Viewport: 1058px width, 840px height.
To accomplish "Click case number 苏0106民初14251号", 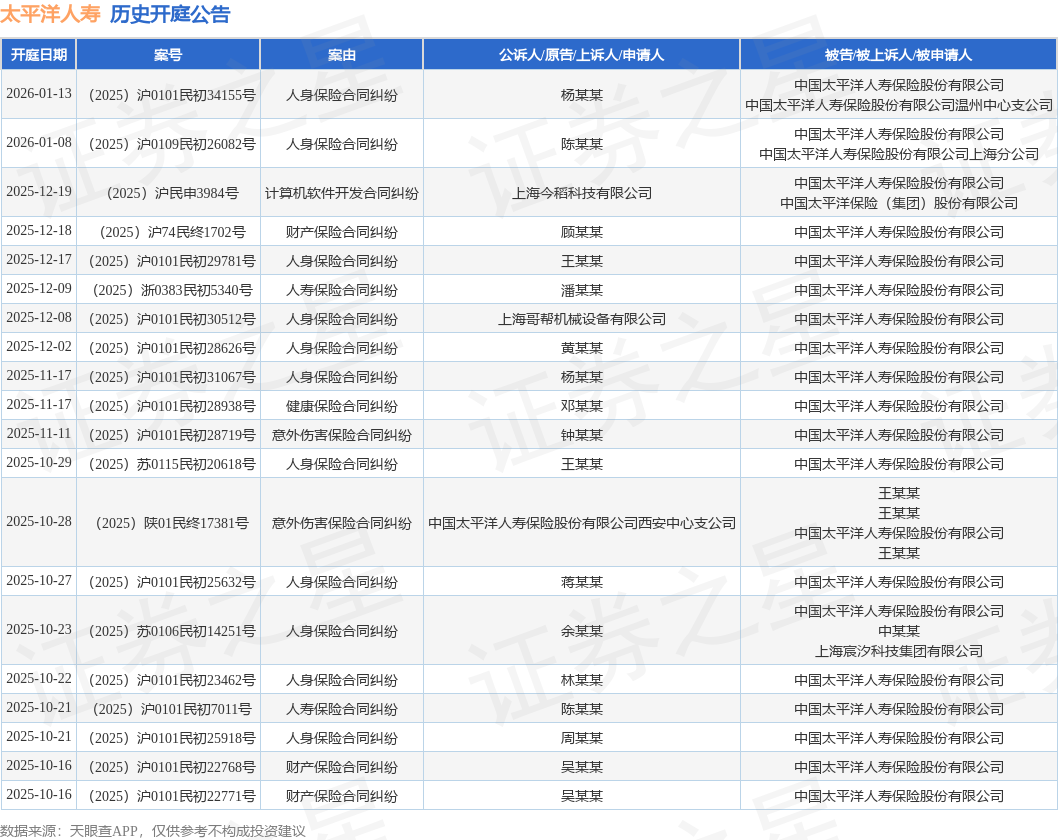I will tap(196, 631).
